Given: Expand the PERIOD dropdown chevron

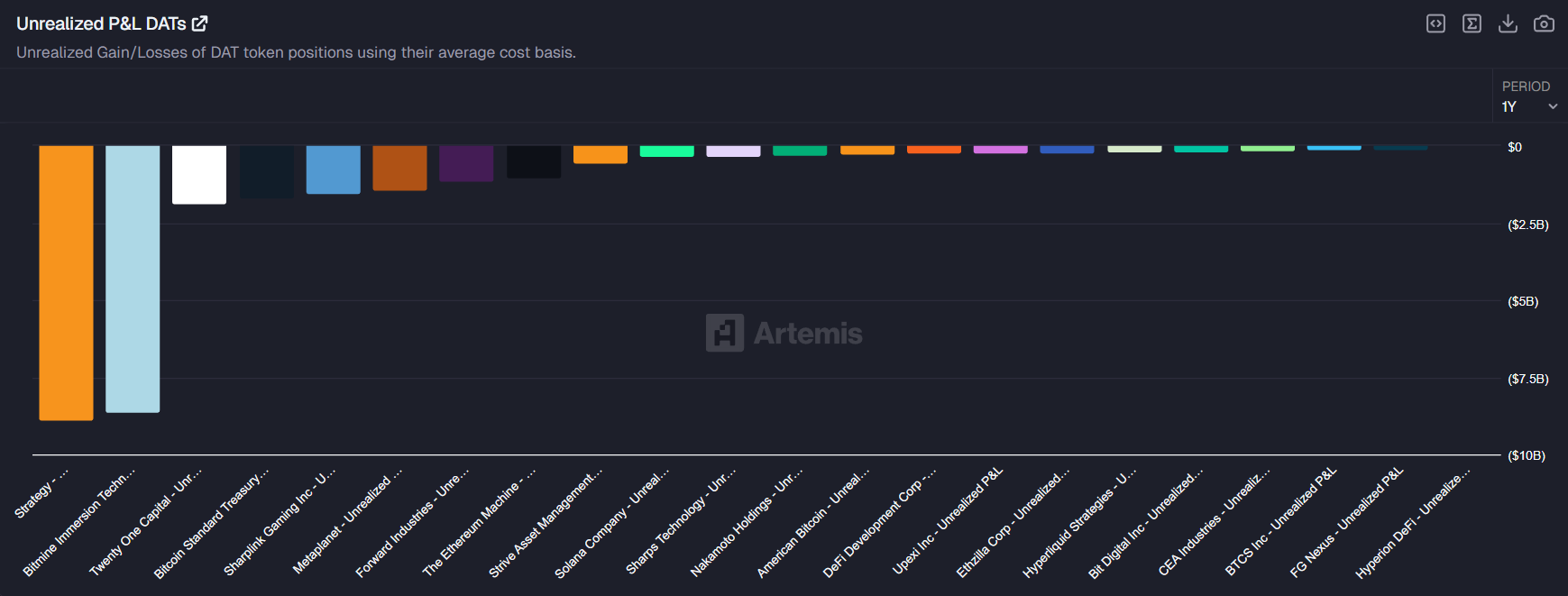Looking at the screenshot, I should tap(1553, 106).
